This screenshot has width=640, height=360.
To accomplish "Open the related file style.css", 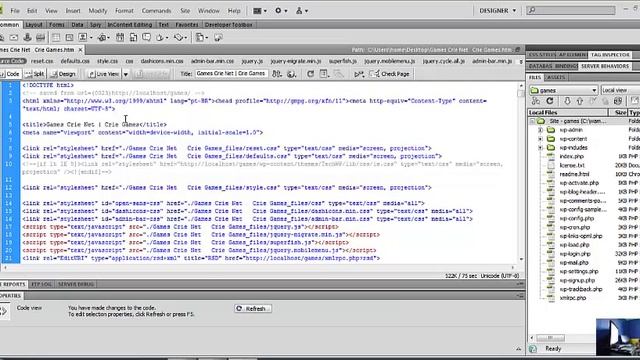I will tap(107, 61).
